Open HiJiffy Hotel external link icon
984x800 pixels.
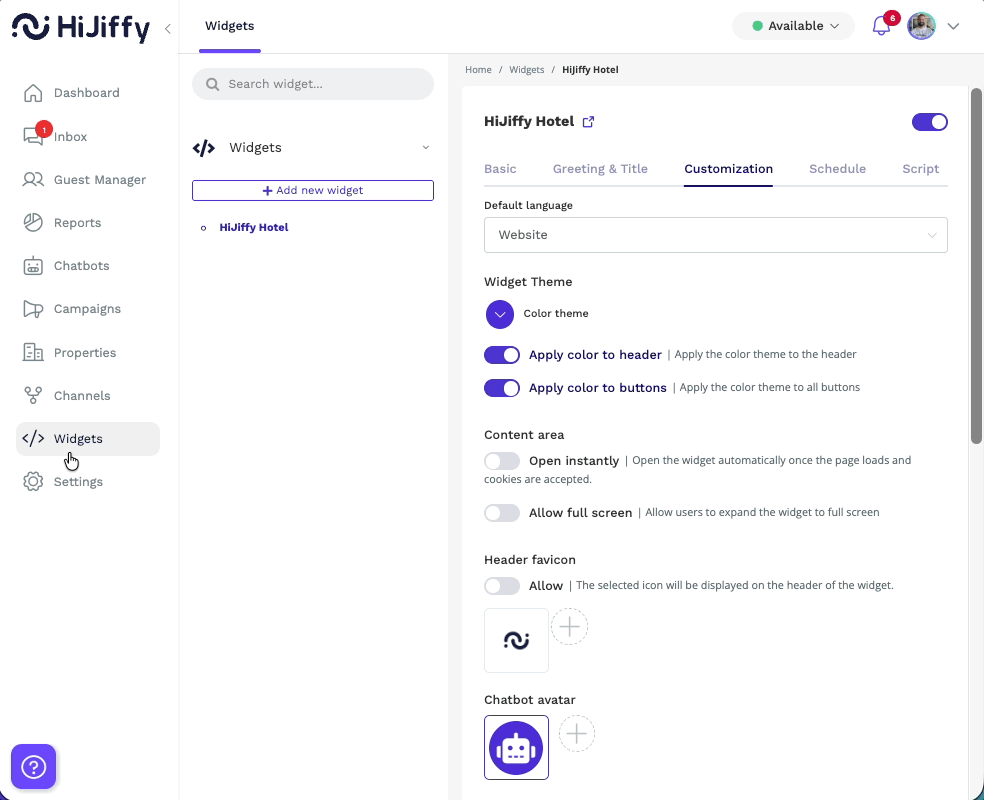tap(588, 122)
